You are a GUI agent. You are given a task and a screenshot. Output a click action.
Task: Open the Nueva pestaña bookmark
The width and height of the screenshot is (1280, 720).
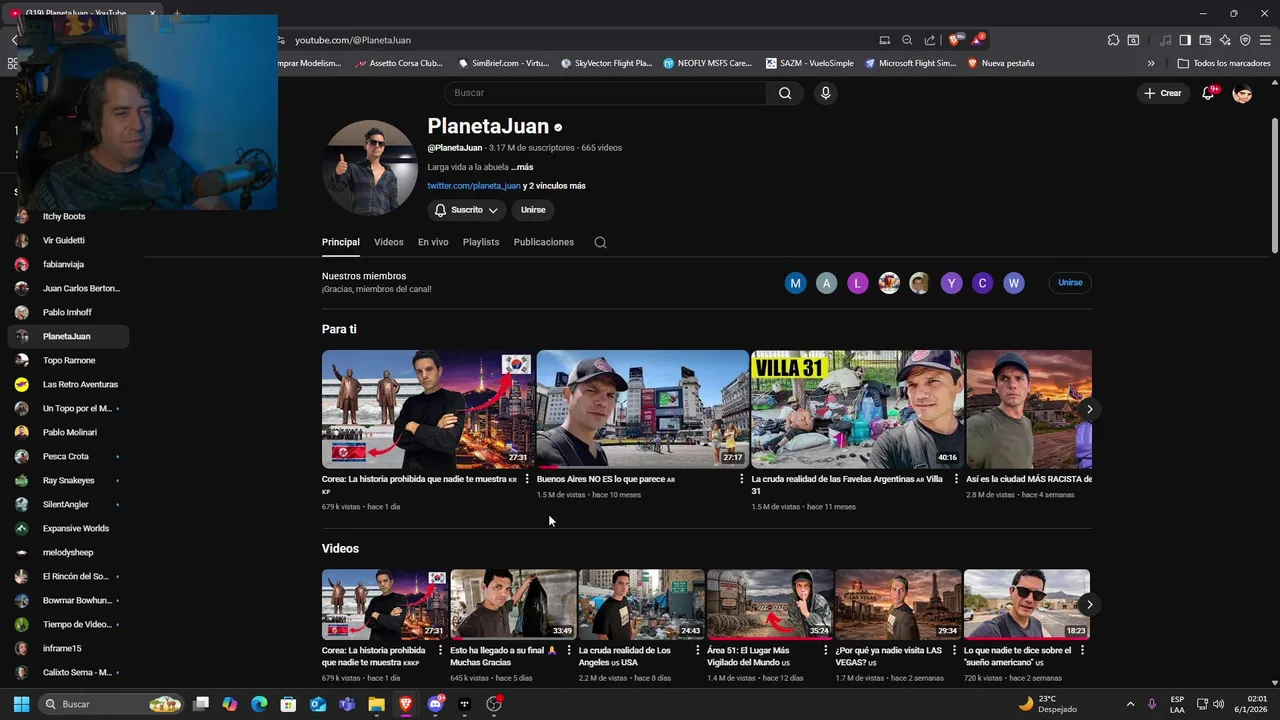point(1000,63)
